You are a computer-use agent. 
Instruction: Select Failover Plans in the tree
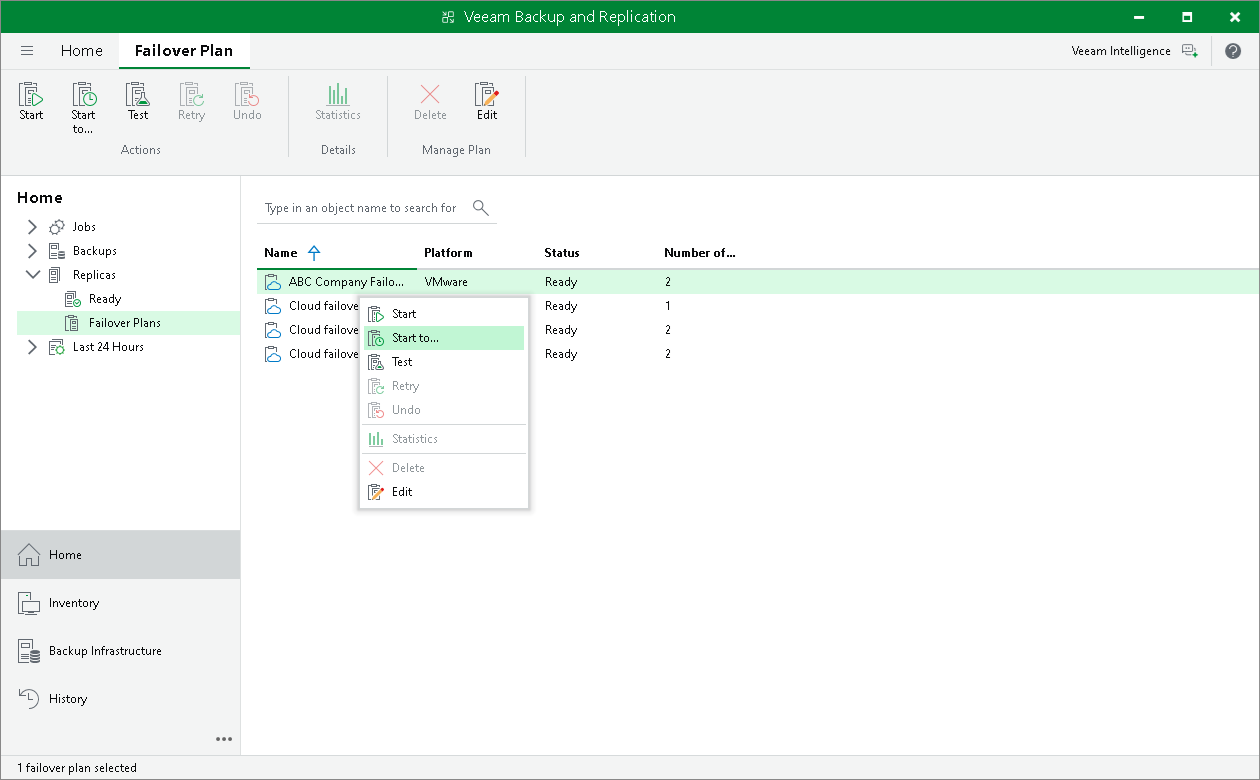pyautogui.click(x=124, y=323)
